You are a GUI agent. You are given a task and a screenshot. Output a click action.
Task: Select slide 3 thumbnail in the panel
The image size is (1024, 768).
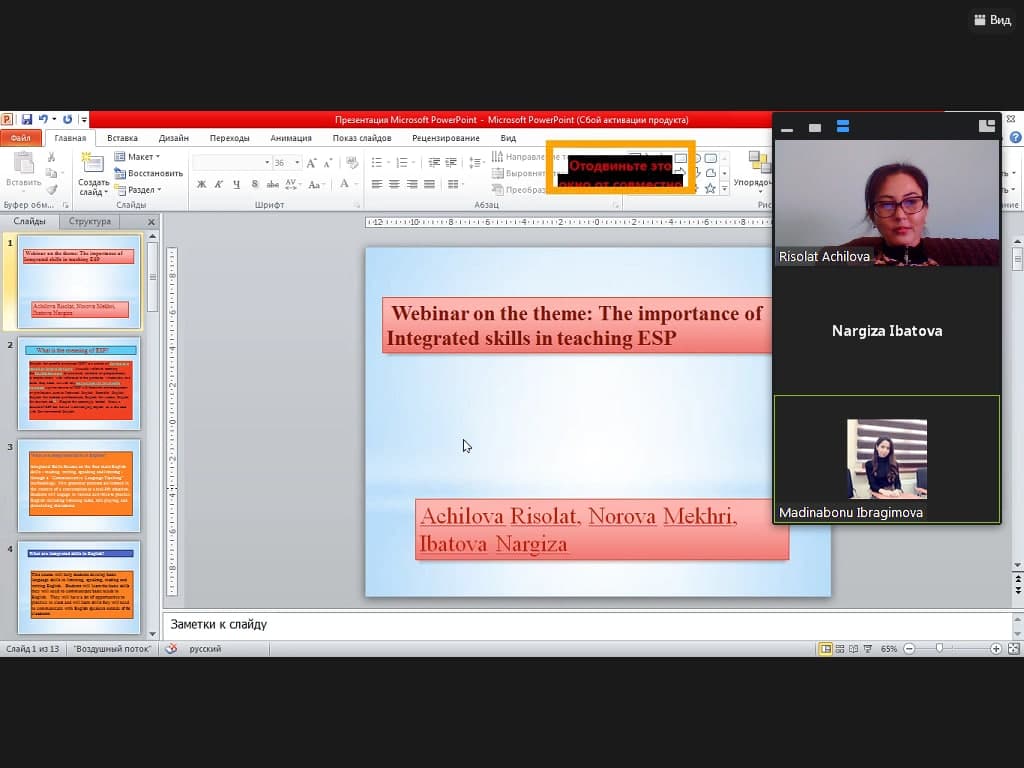[80, 485]
